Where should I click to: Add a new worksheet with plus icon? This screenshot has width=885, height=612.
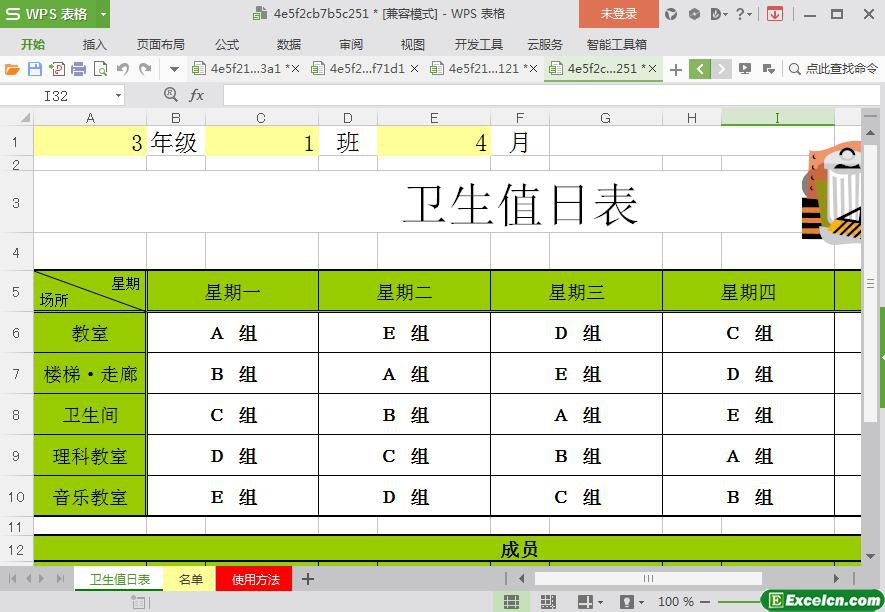pos(308,579)
